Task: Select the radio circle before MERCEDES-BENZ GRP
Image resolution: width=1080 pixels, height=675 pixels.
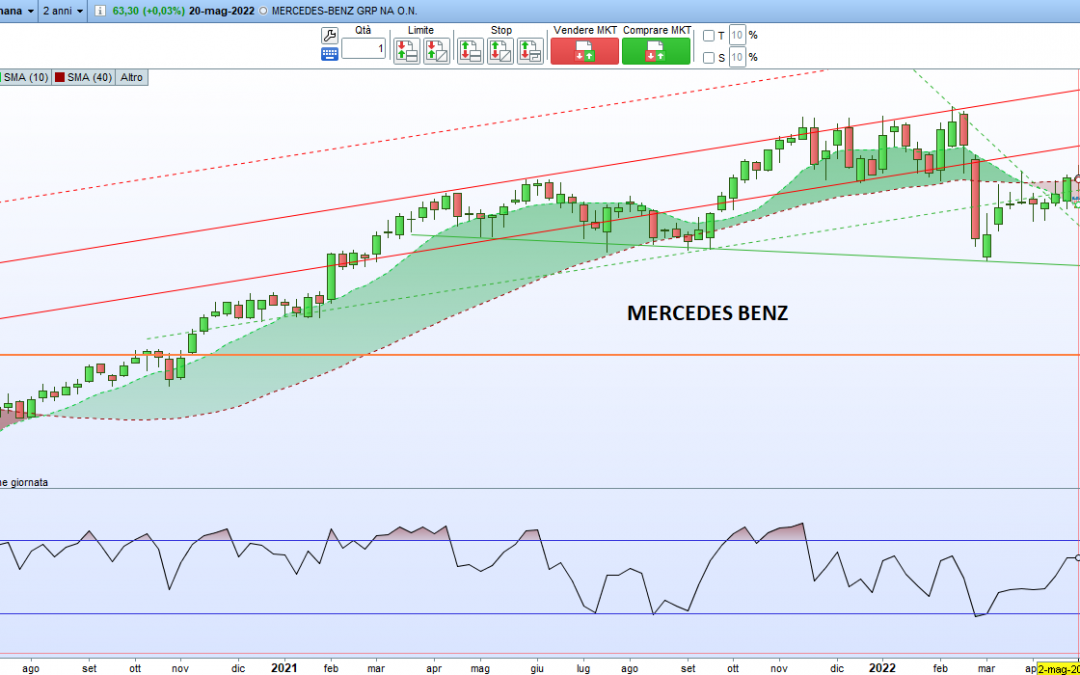Action: click(x=263, y=12)
